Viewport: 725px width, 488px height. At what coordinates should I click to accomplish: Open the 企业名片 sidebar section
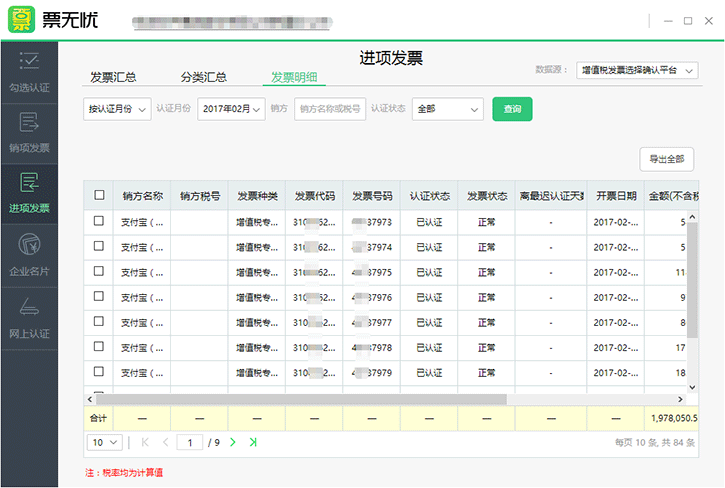tap(29, 255)
